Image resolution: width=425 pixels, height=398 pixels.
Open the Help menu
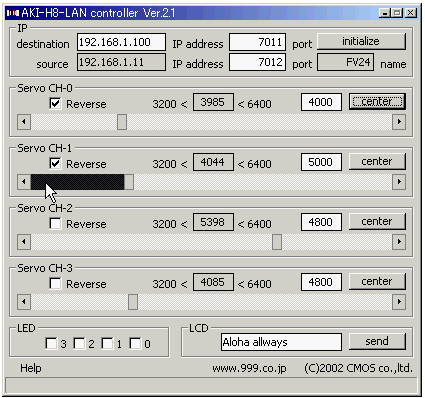[x=31, y=368]
